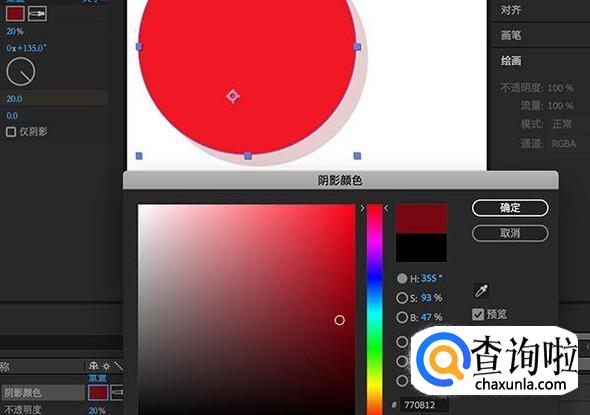This screenshot has width=590, height=415.
Task: Click the right-middle selection handle of the circle
Action: 357,47
